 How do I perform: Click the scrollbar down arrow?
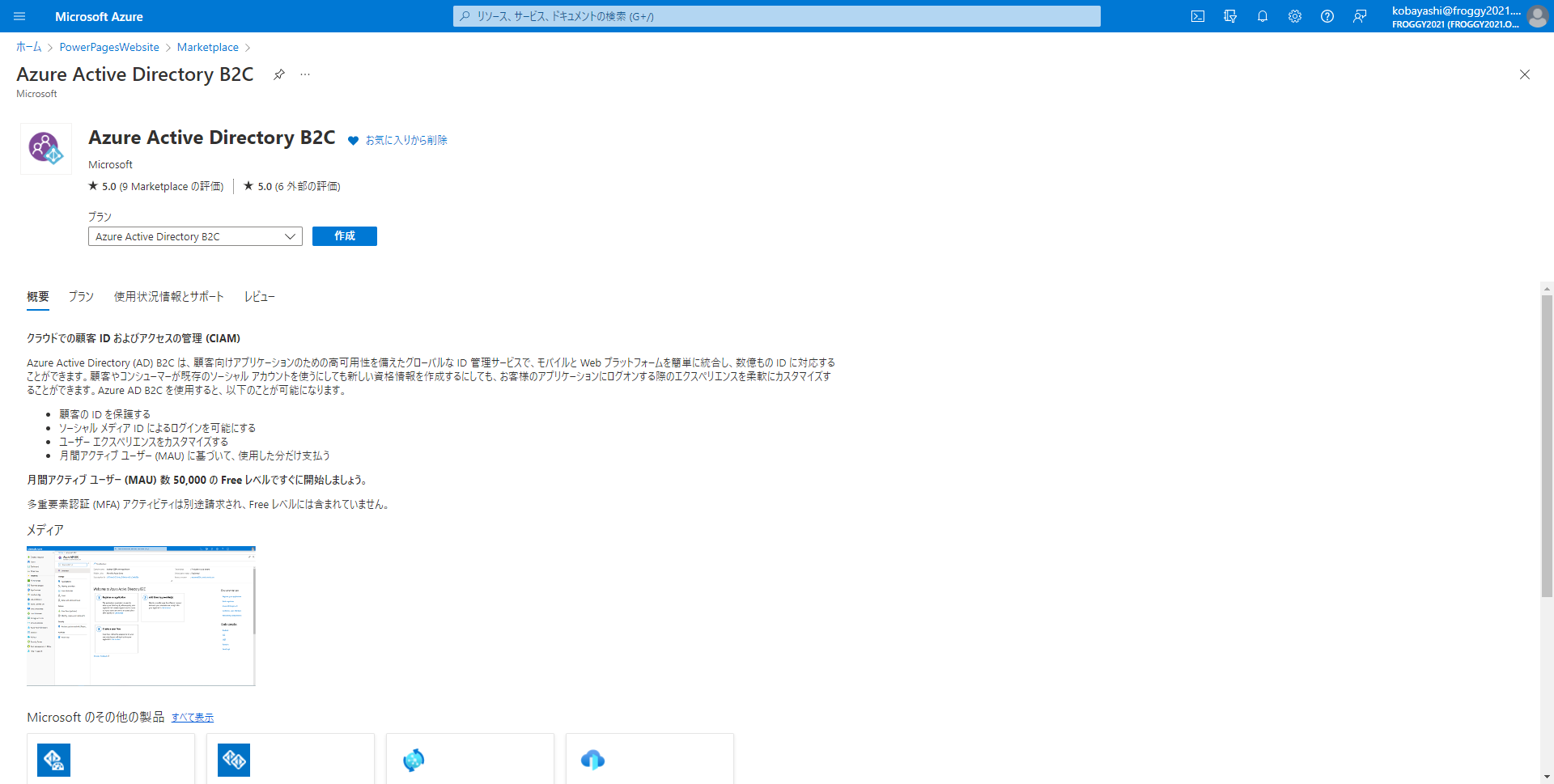[1547, 777]
